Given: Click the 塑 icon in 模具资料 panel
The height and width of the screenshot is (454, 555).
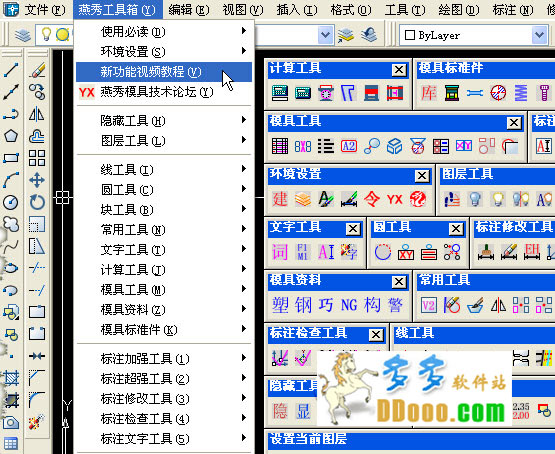Looking at the screenshot, I should (x=280, y=305).
